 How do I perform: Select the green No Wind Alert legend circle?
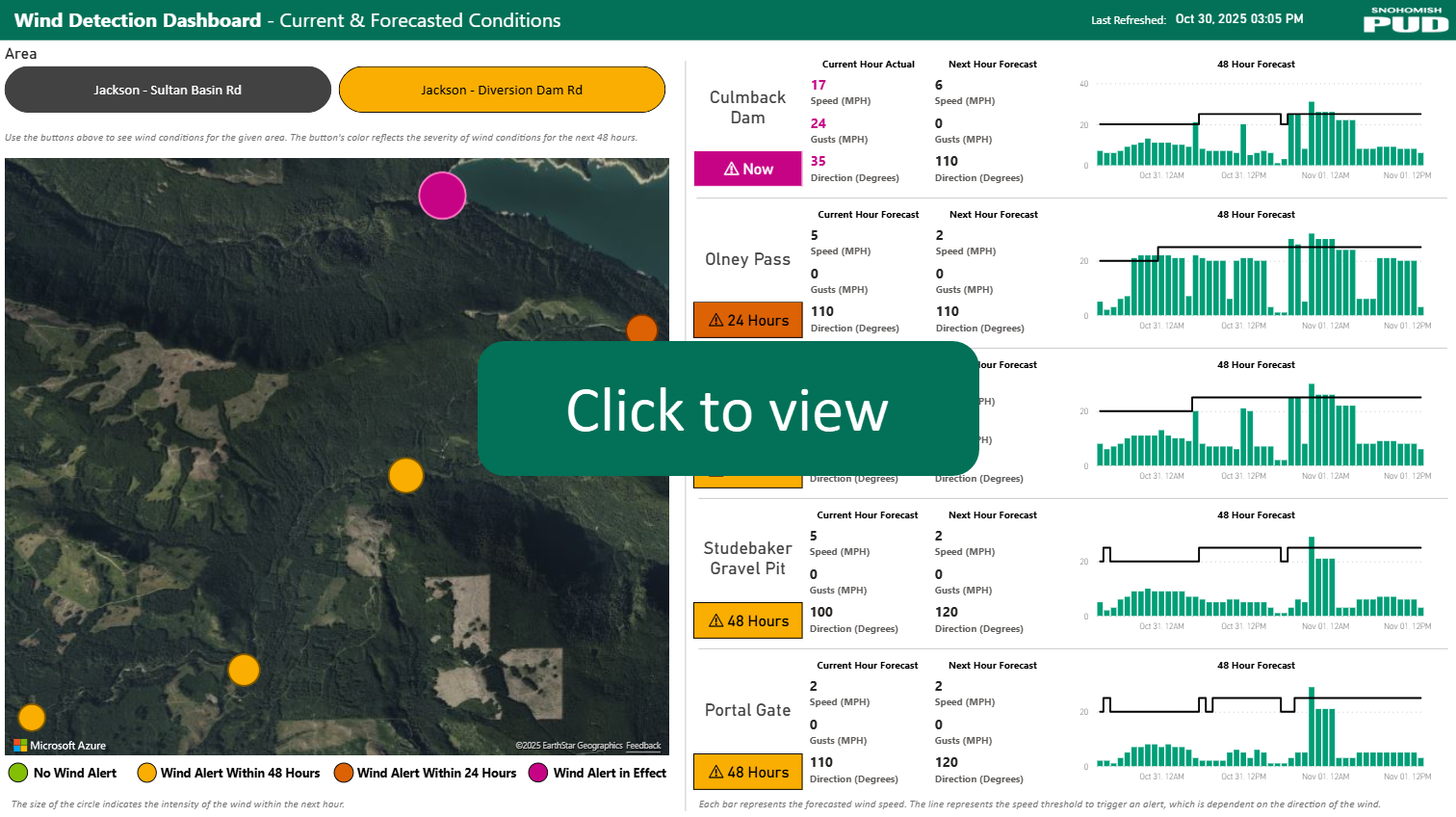[x=20, y=773]
